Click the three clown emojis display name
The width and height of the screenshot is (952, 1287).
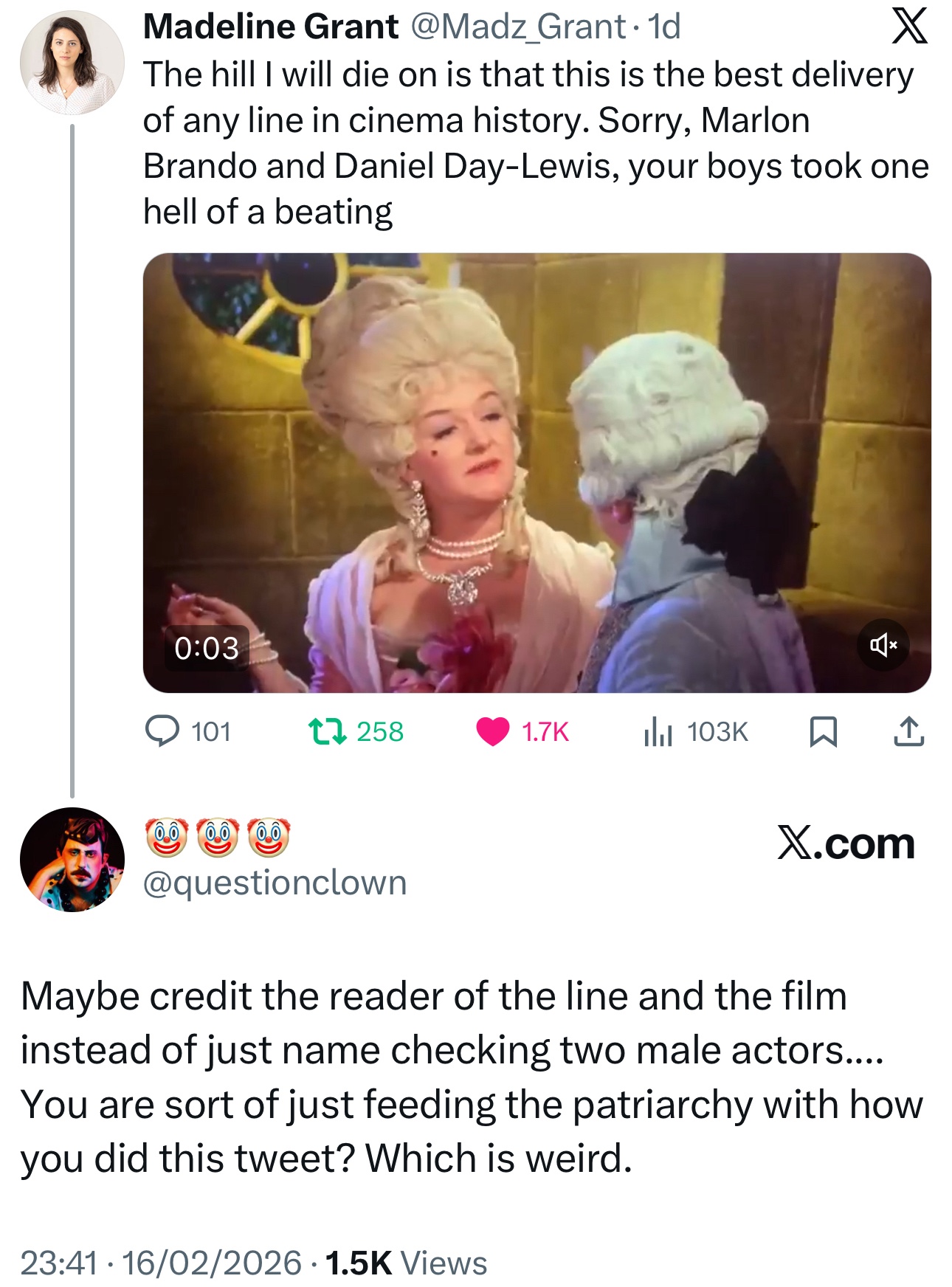pos(218,838)
